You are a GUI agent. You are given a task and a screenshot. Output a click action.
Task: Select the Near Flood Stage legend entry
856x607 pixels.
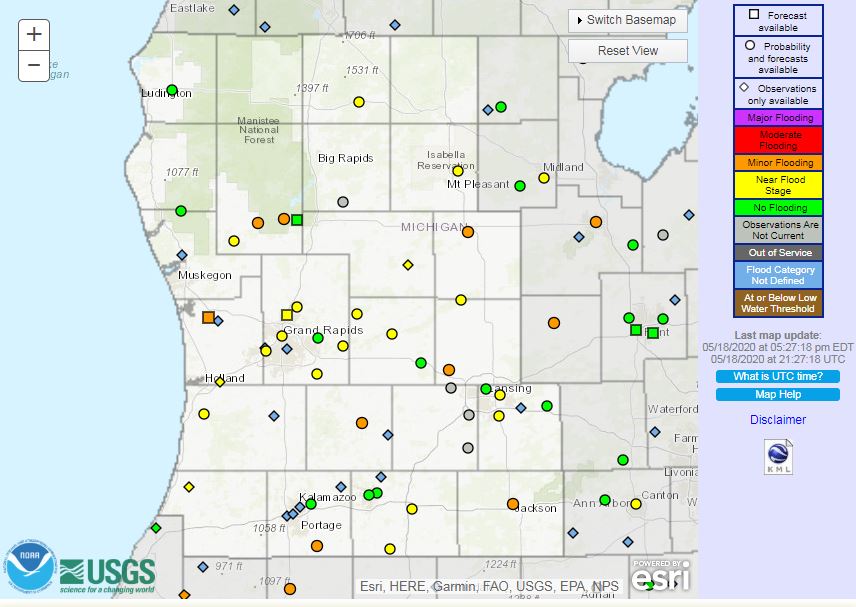tap(778, 185)
